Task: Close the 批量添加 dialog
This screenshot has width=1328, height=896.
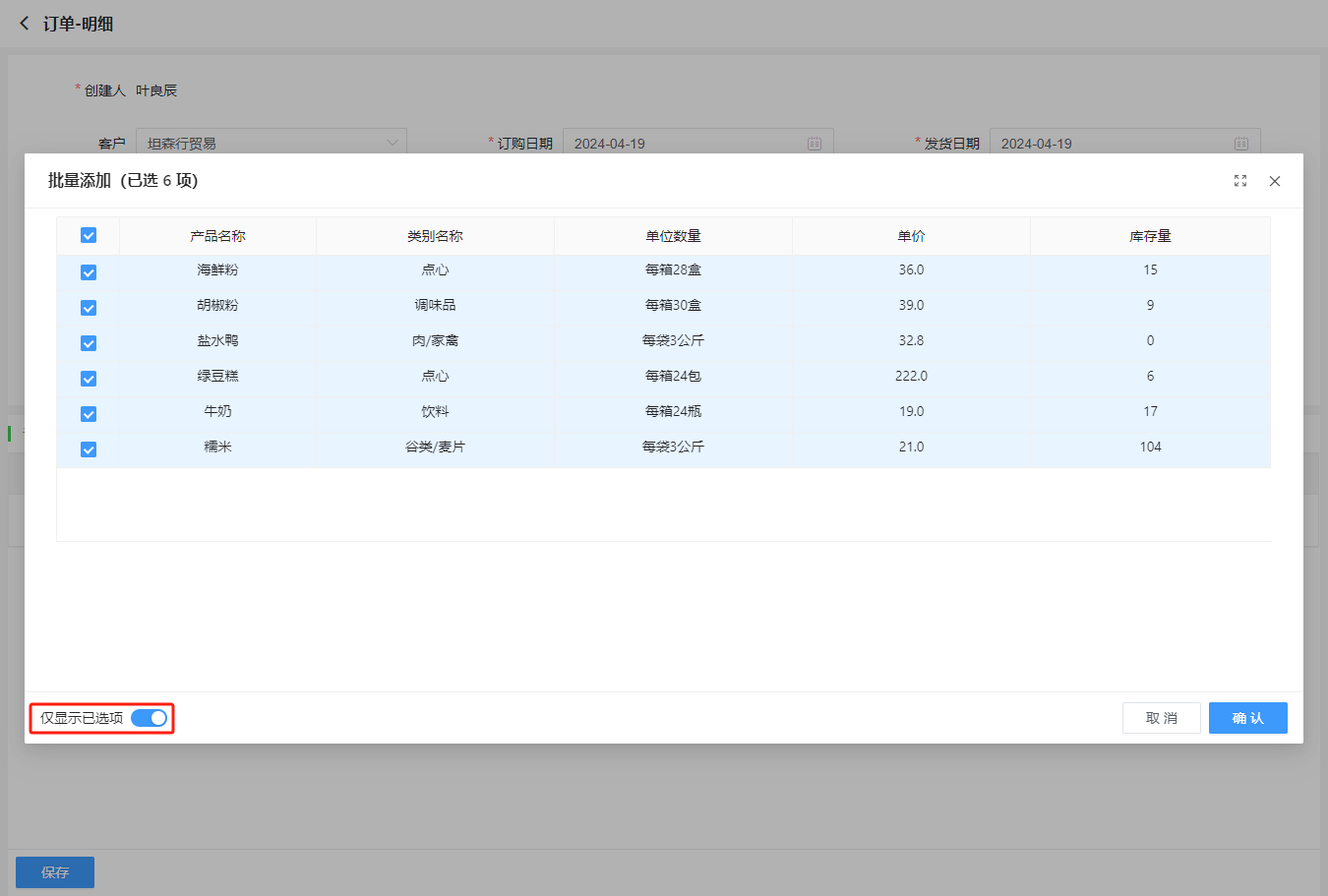Action: [1274, 181]
